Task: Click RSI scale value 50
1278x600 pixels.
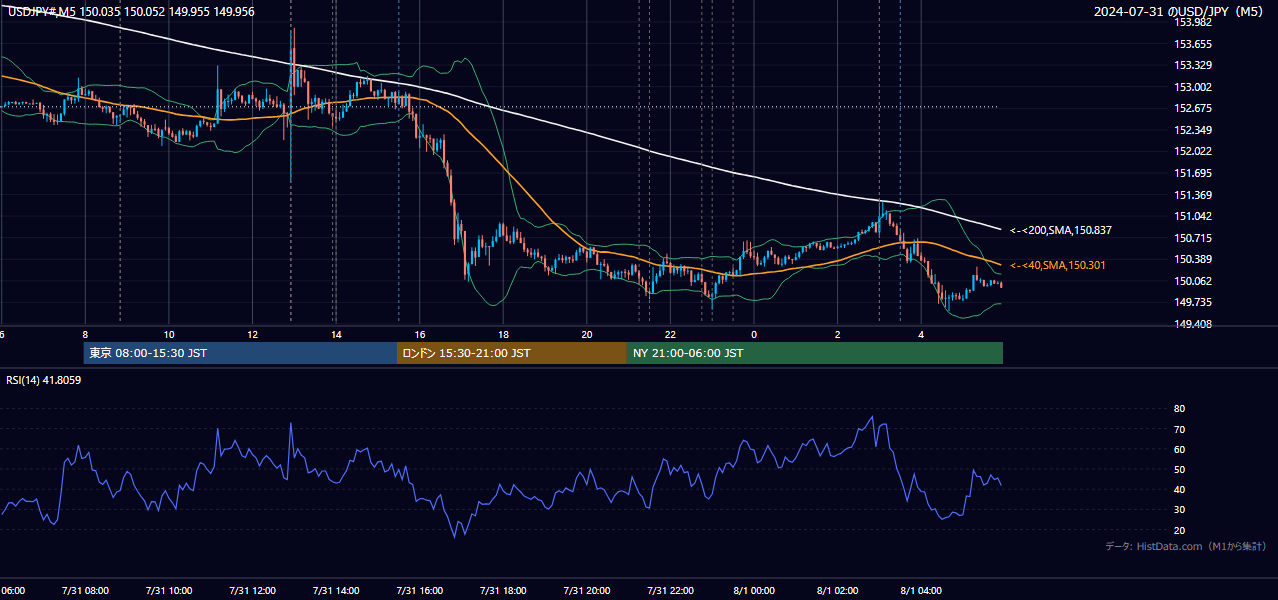Action: [1179, 469]
